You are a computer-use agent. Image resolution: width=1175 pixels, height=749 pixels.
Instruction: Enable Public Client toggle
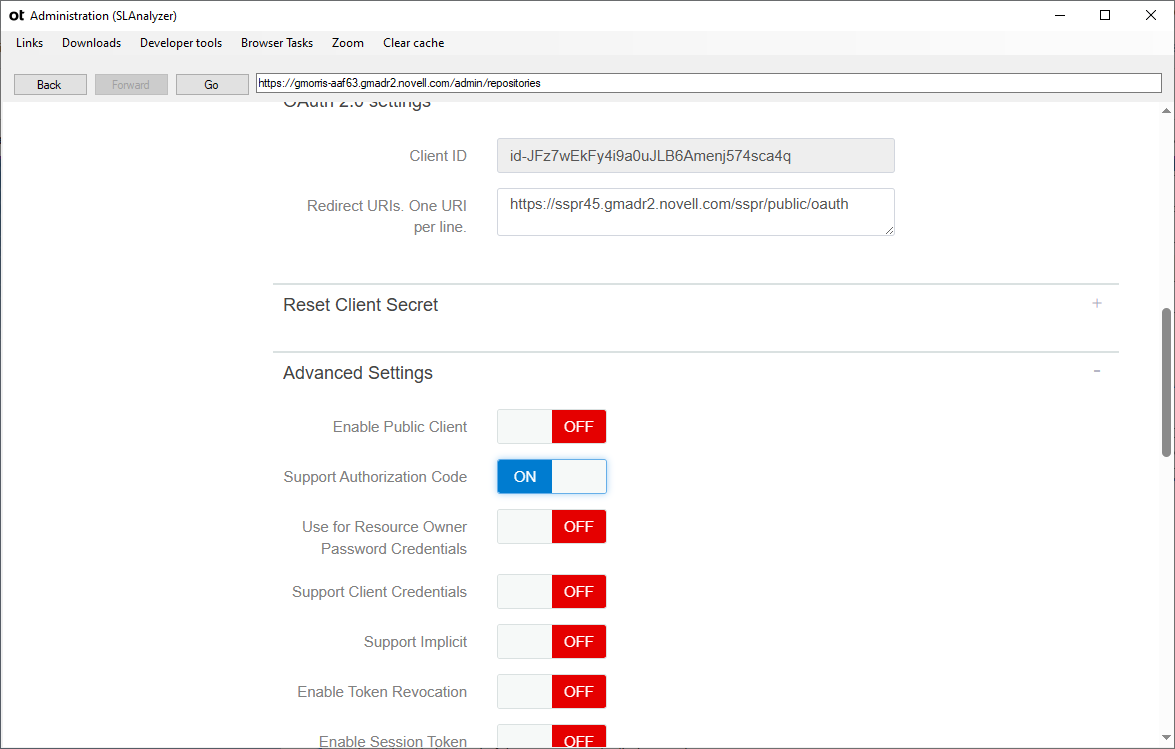[x=551, y=426]
